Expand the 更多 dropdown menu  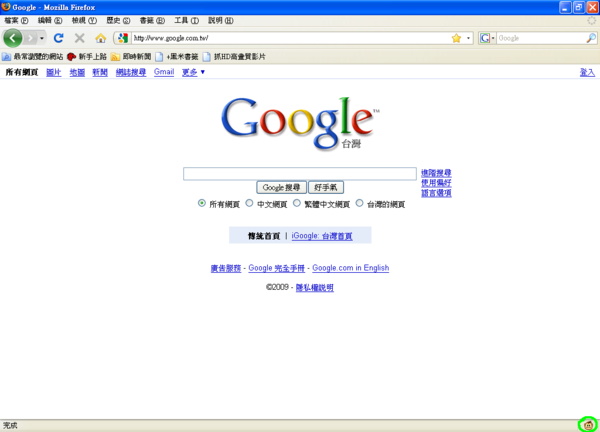click(193, 72)
